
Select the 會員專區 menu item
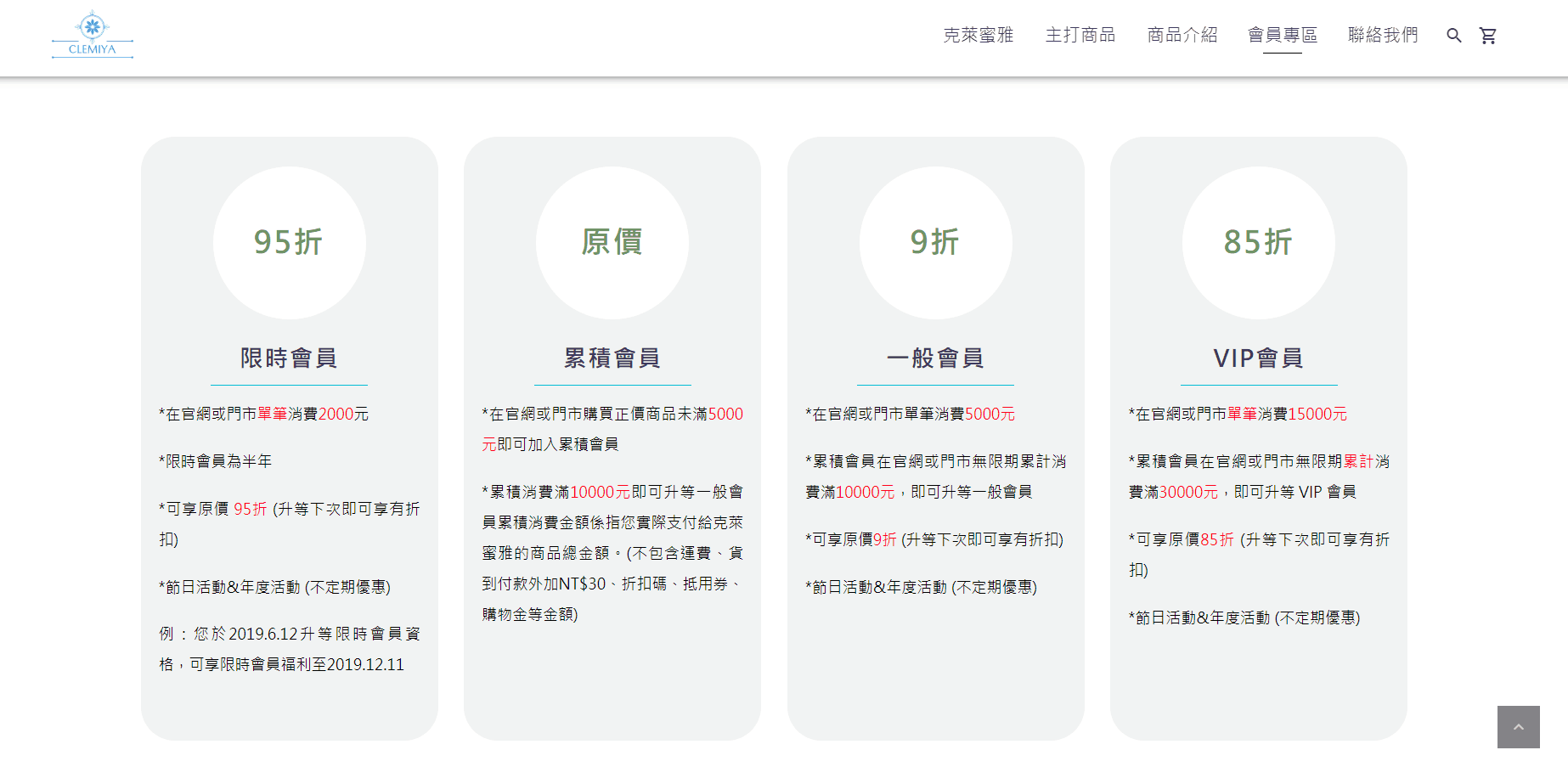point(1283,35)
